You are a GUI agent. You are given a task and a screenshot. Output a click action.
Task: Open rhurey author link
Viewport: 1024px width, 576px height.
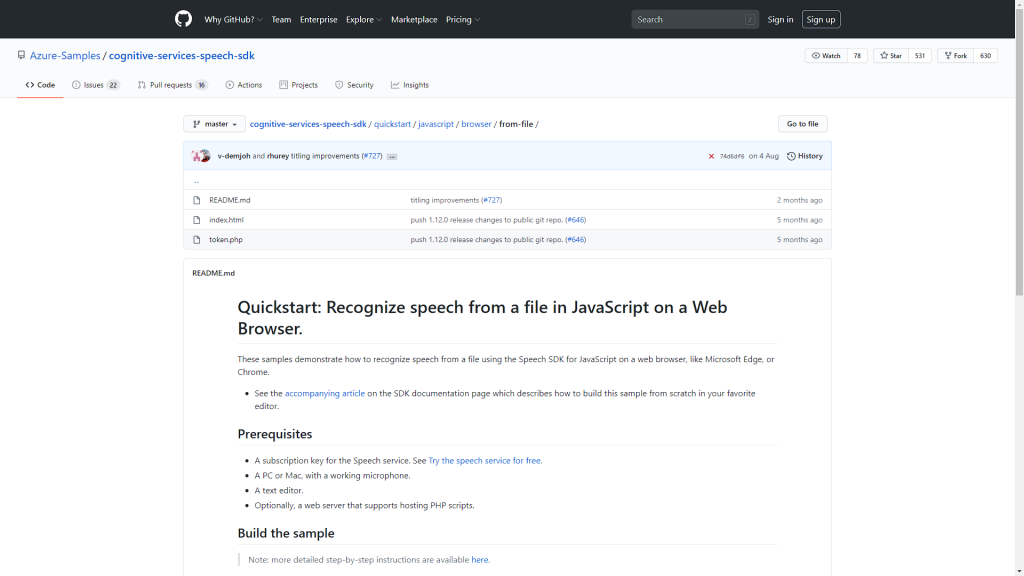(x=278, y=156)
